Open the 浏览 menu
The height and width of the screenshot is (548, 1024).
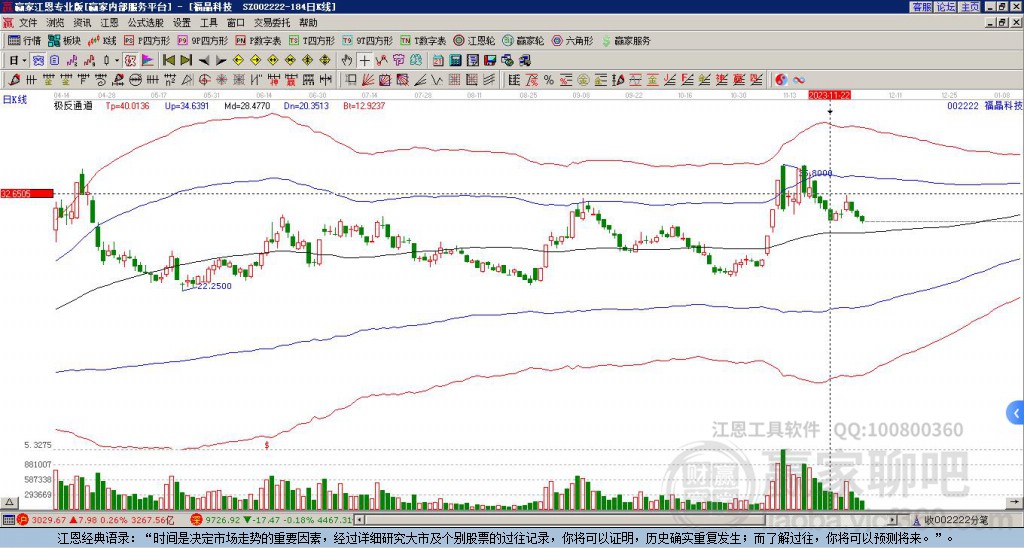pos(55,23)
